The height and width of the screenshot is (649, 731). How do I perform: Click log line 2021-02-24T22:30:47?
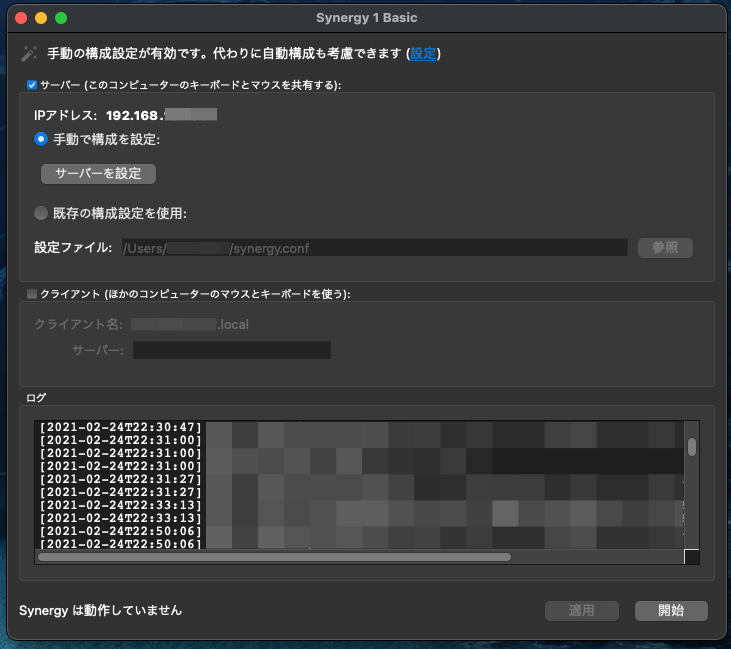click(121, 427)
